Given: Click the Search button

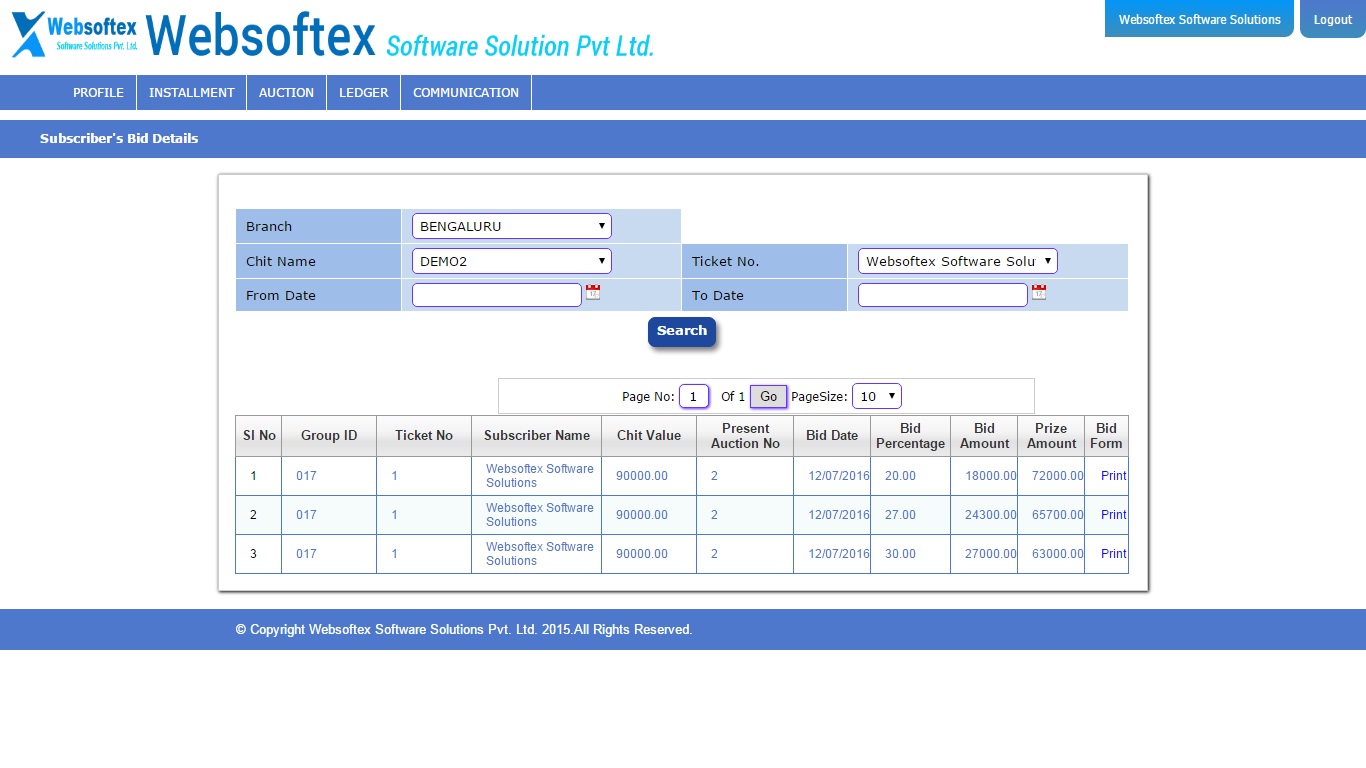Looking at the screenshot, I should [x=682, y=331].
